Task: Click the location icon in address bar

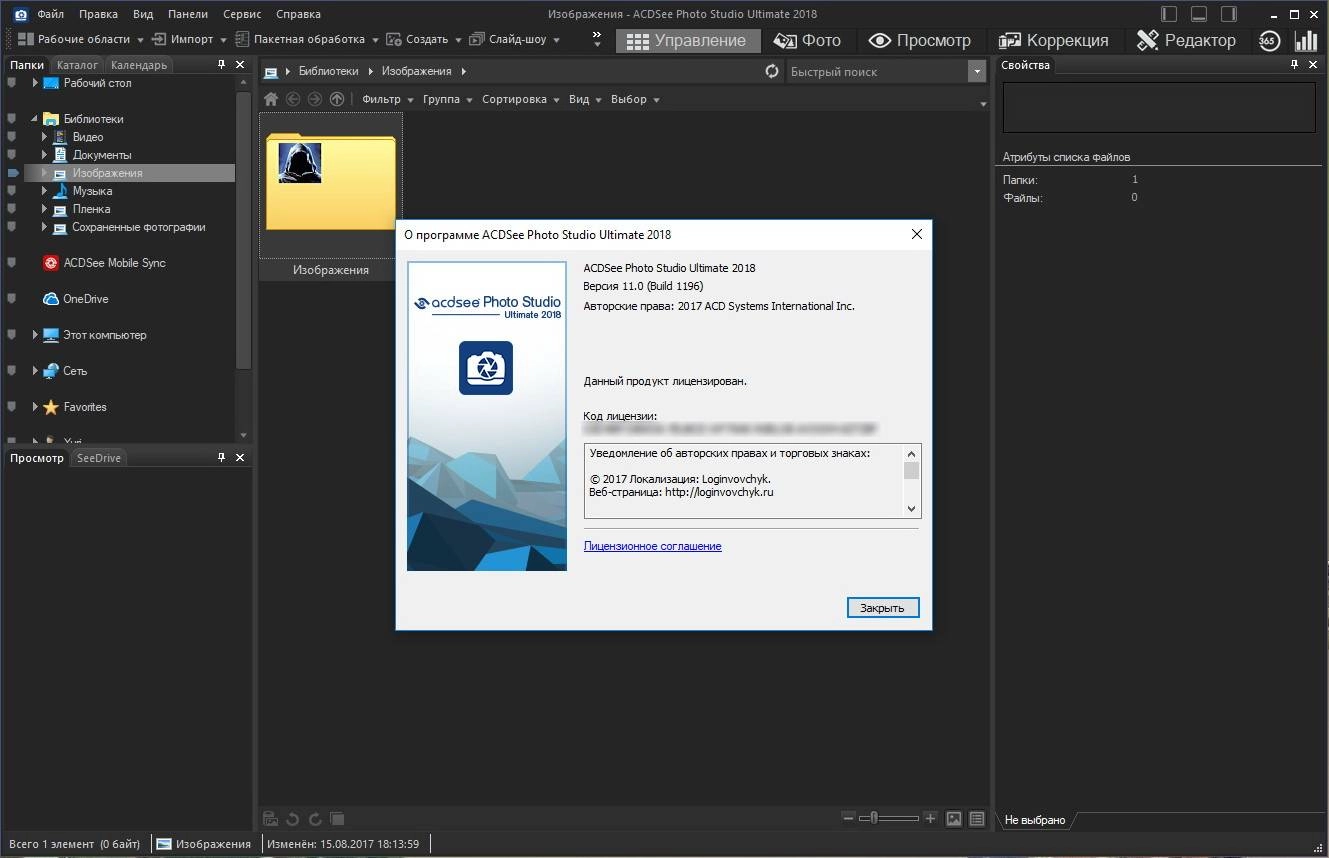Action: pos(270,71)
